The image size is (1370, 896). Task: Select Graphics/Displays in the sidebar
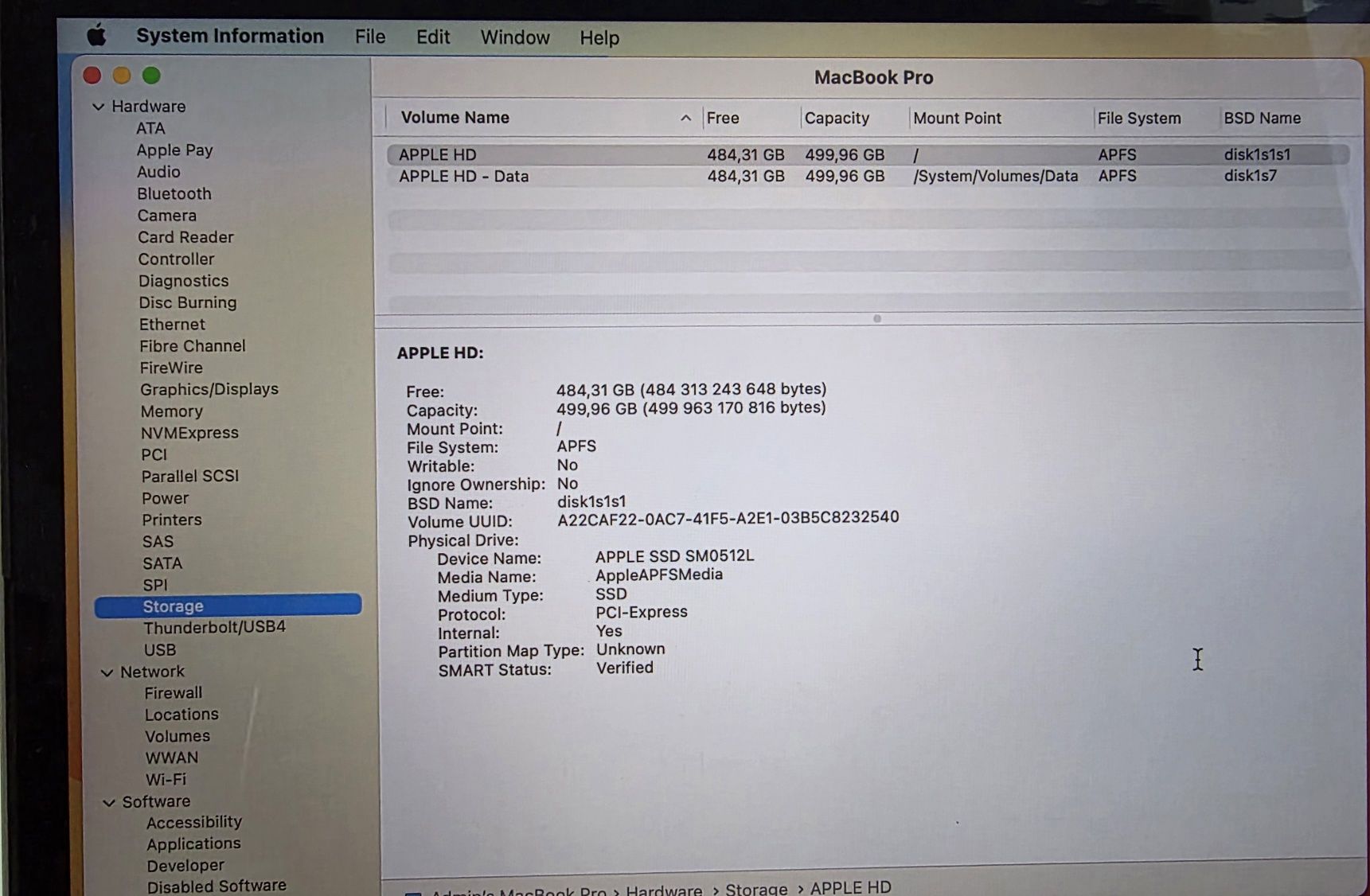point(209,389)
